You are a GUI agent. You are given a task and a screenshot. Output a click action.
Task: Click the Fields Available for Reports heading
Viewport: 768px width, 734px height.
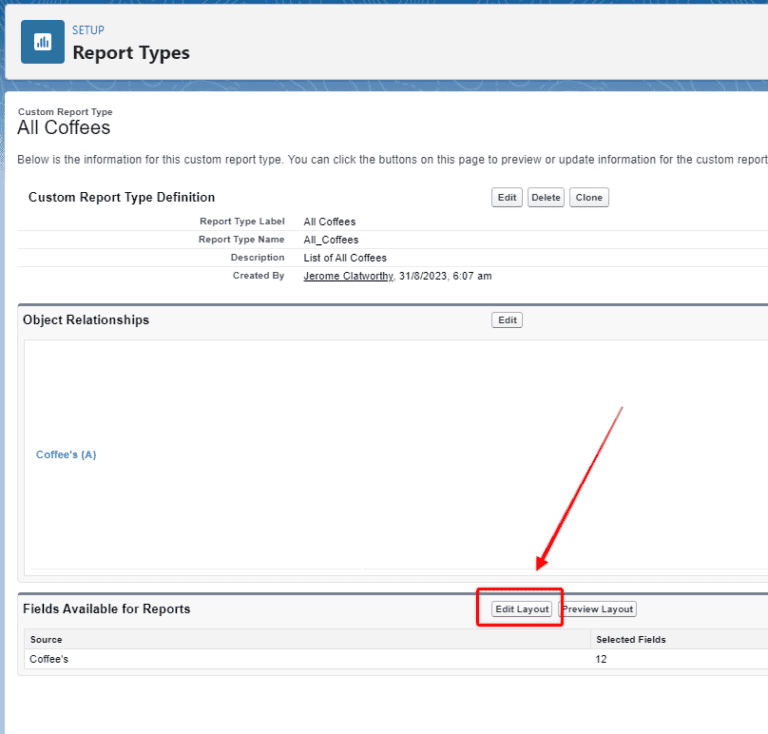[107, 609]
